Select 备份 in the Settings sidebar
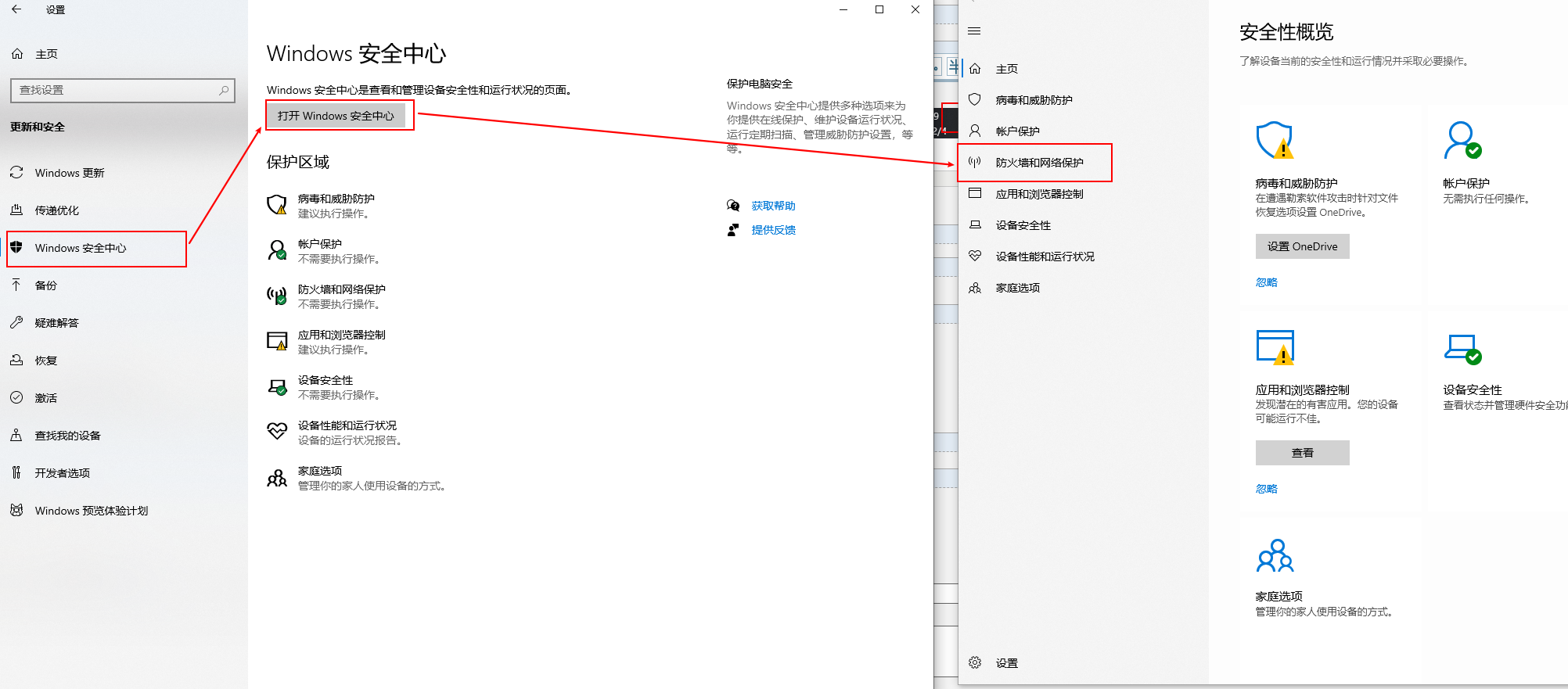This screenshot has width=1568, height=689. 46,285
